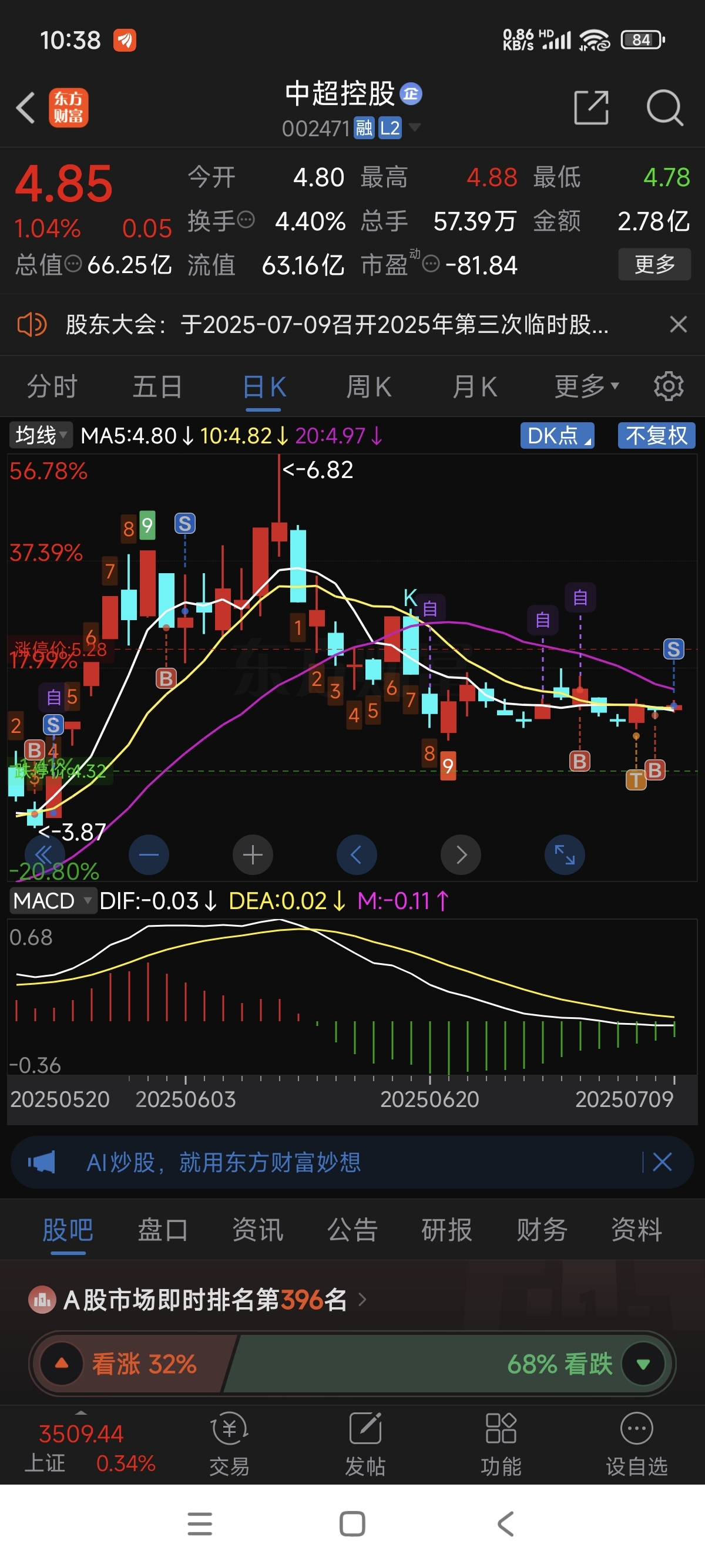This screenshot has width=705, height=1568.
Task: Change the 不复权 adjustment setting
Action: pos(656,435)
